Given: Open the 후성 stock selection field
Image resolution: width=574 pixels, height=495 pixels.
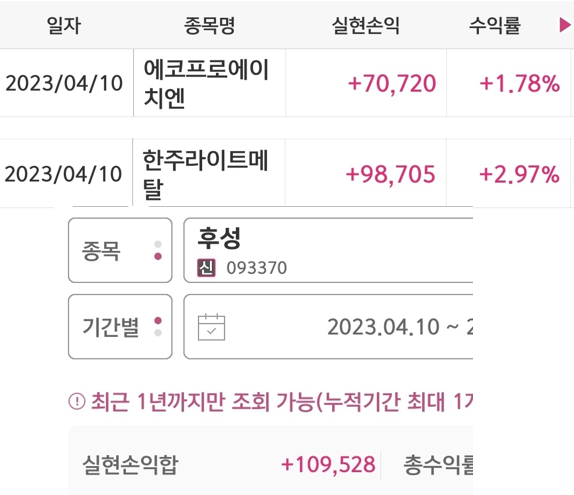Looking at the screenshot, I should coord(328,250).
